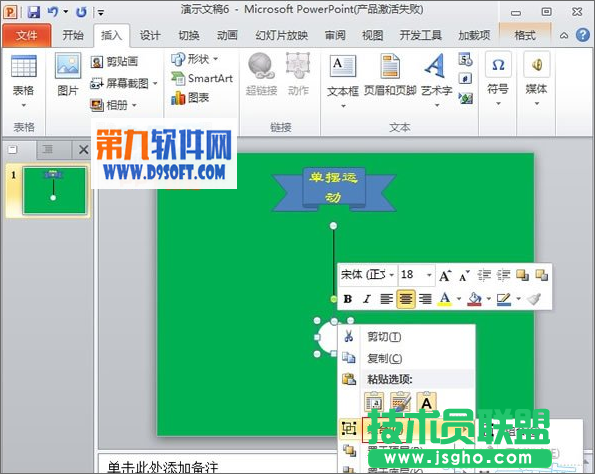
Task: Click the Save icon in quick access toolbar
Action: click(x=34, y=12)
